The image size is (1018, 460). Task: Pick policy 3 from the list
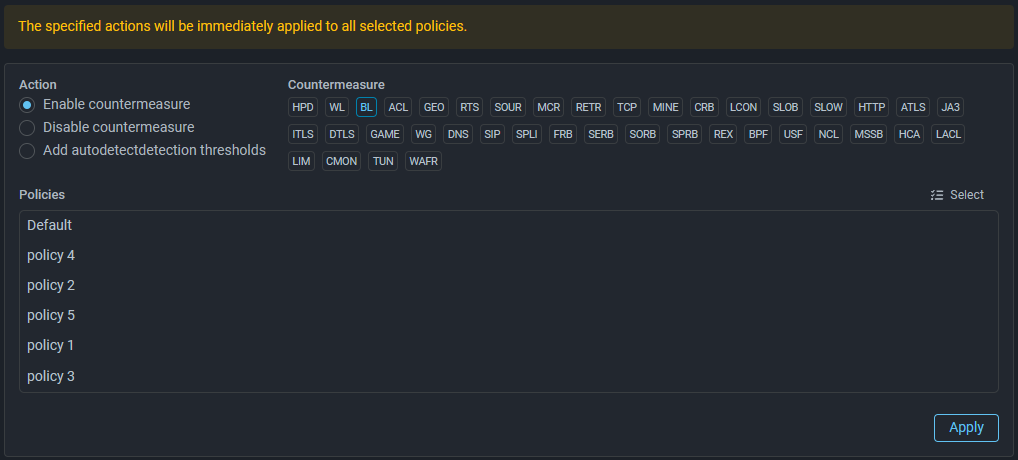tap(51, 377)
